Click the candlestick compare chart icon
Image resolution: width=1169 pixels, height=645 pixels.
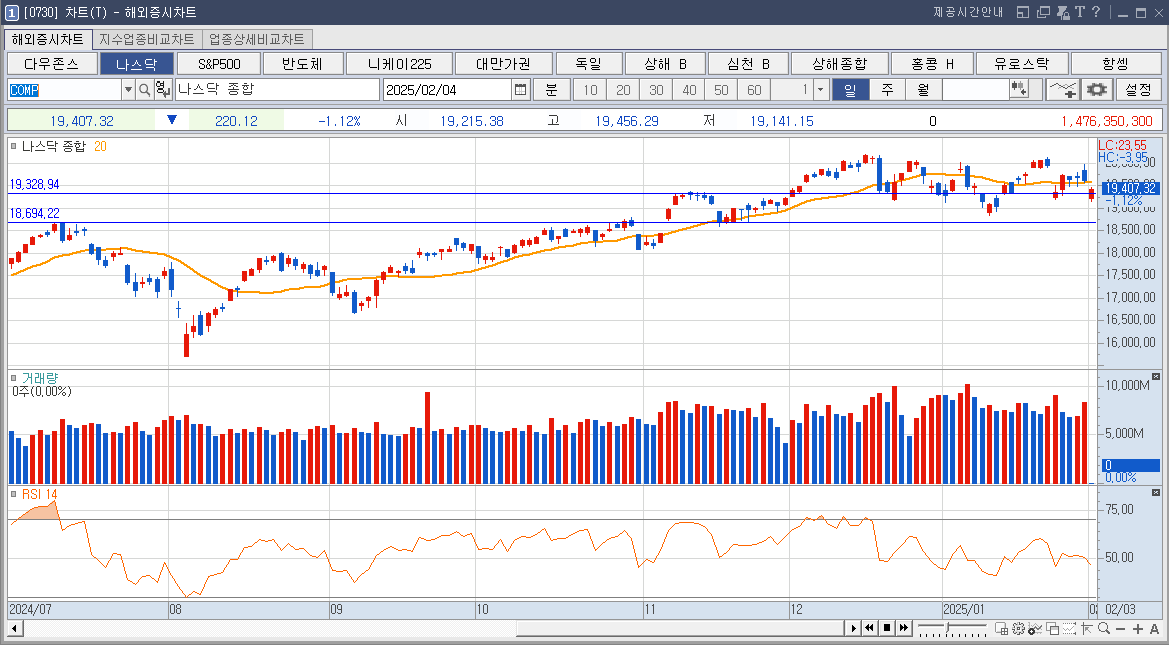click(x=1019, y=90)
